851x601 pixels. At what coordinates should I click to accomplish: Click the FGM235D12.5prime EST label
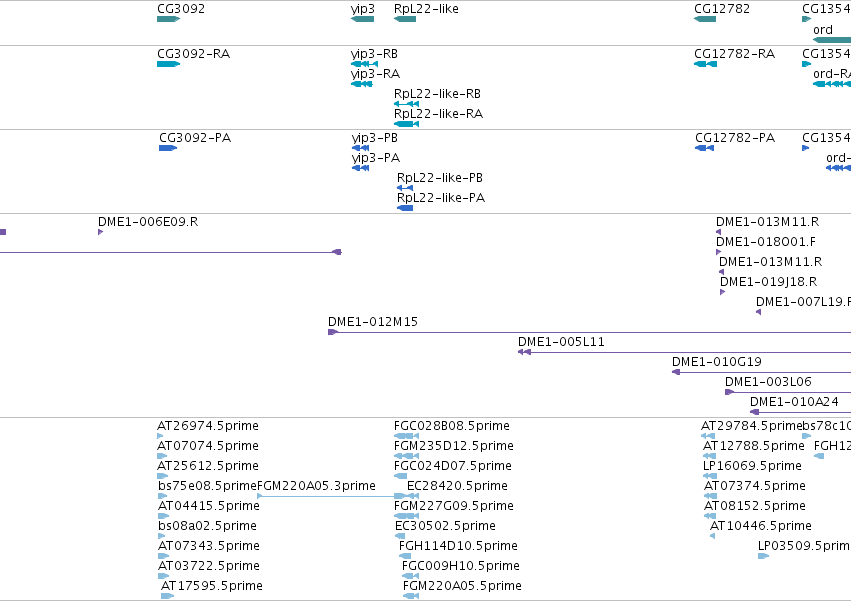pyautogui.click(x=454, y=446)
